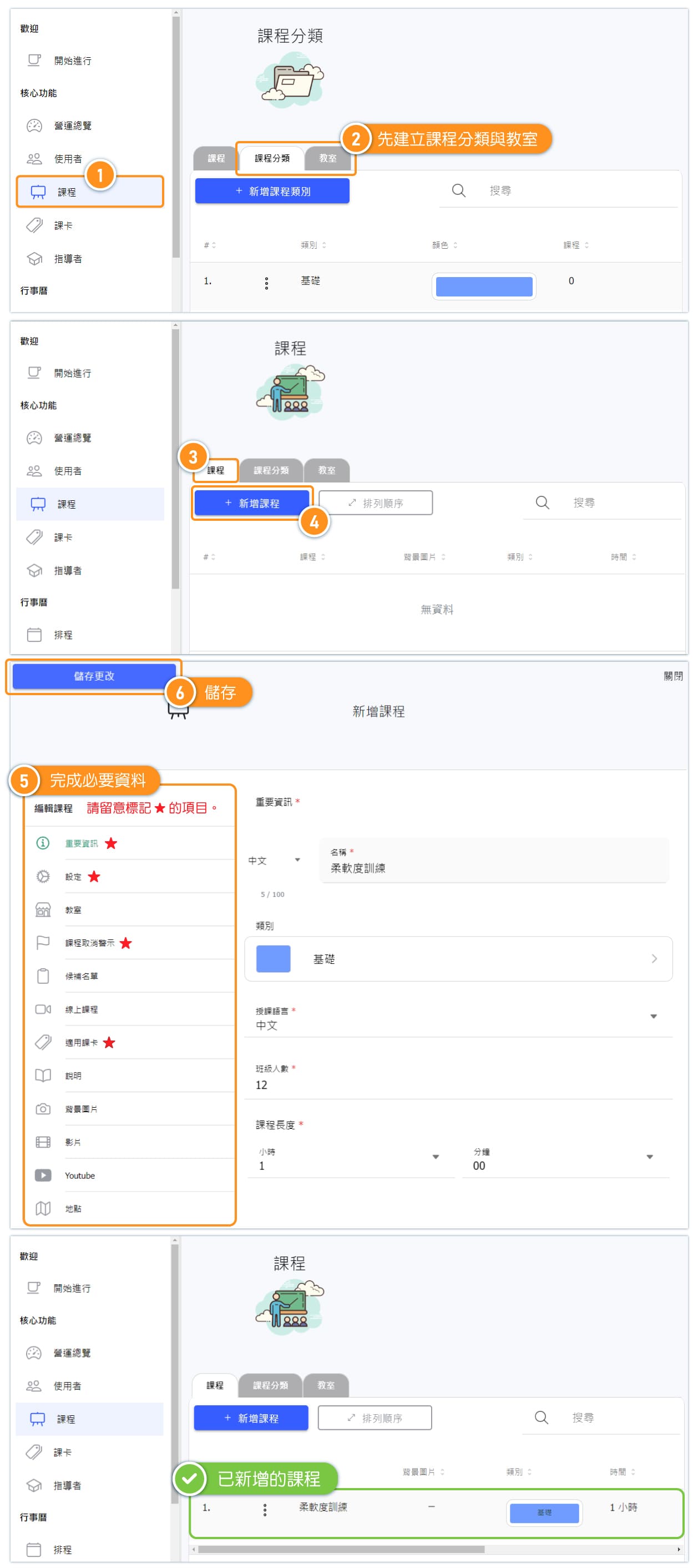Click the video camera icon for 線上課程
698x1568 pixels.
click(x=43, y=1009)
